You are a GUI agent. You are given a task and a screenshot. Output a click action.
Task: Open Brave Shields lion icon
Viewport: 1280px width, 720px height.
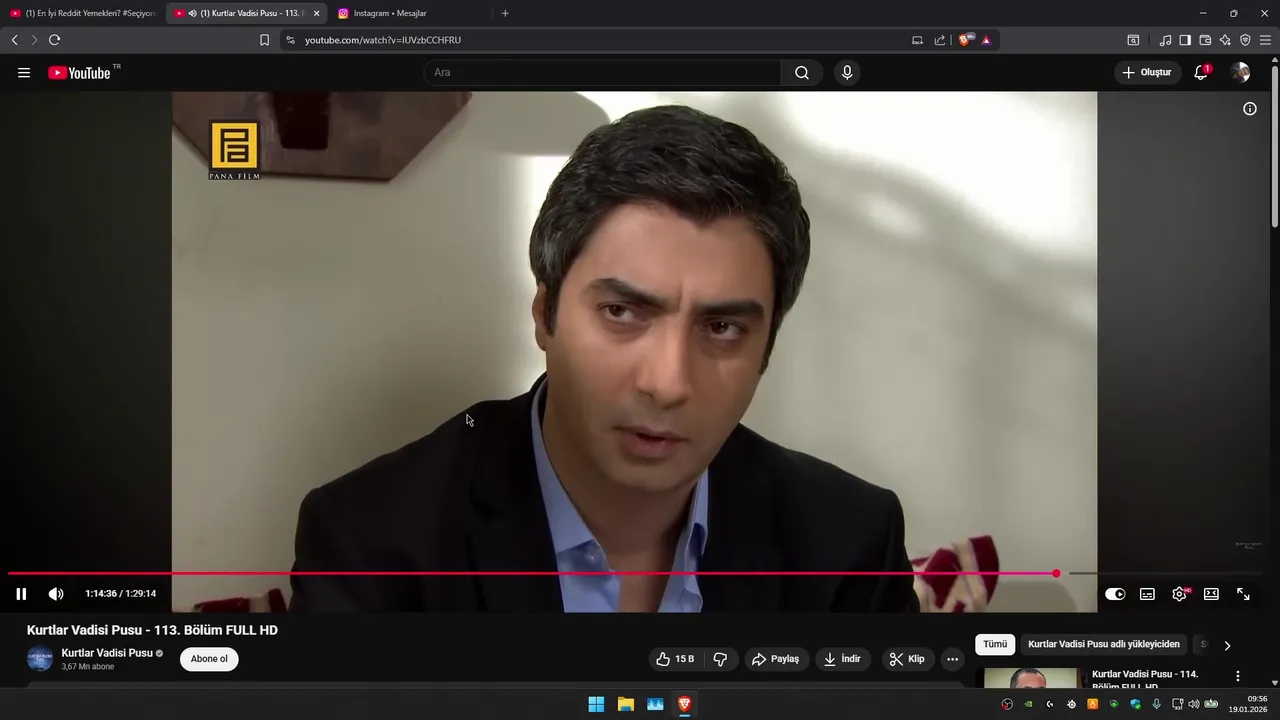(x=966, y=40)
